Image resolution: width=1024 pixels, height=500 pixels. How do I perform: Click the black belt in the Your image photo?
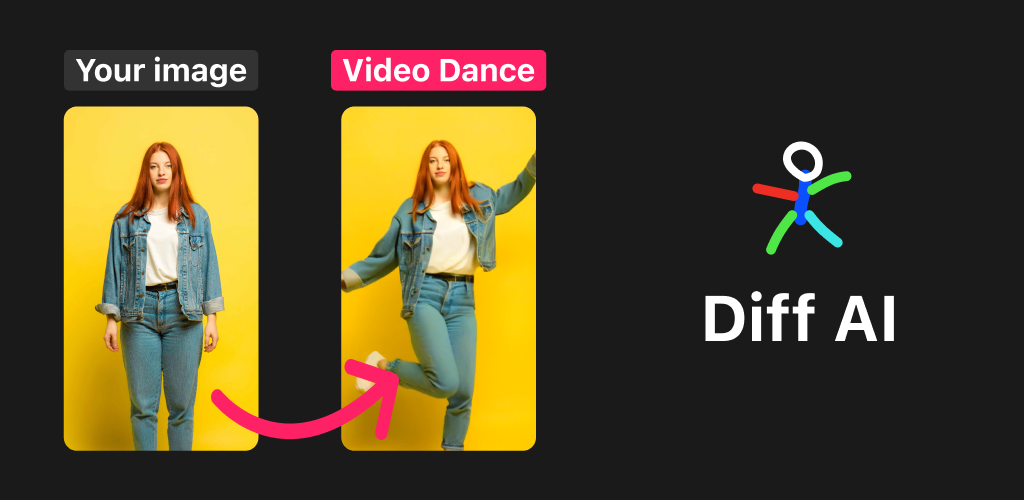161,286
